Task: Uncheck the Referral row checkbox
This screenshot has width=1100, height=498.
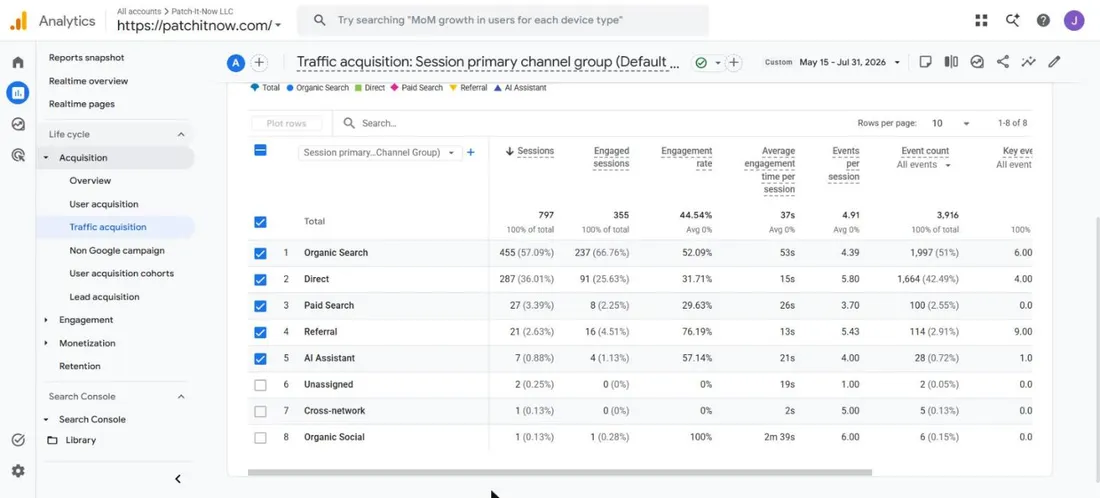Action: [x=260, y=332]
